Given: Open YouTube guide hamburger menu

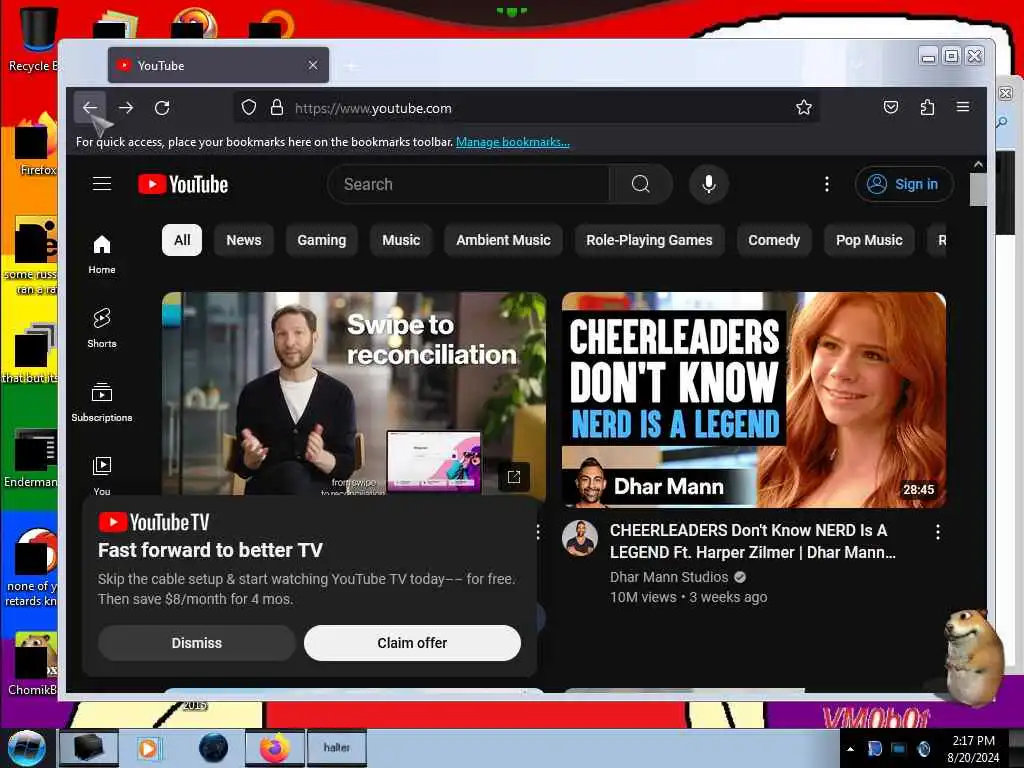Looking at the screenshot, I should tap(102, 184).
